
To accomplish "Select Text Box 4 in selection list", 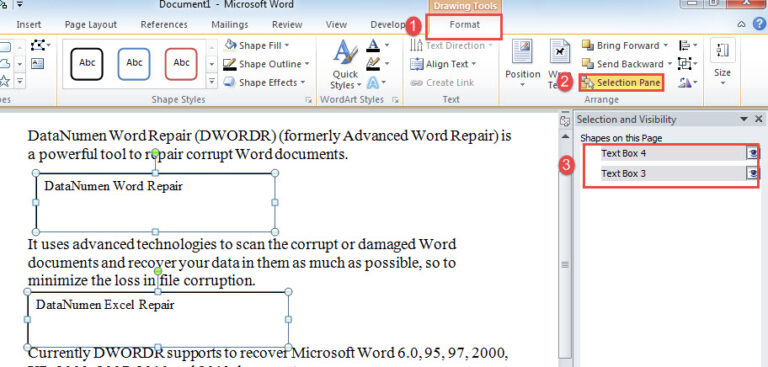I will (672, 154).
